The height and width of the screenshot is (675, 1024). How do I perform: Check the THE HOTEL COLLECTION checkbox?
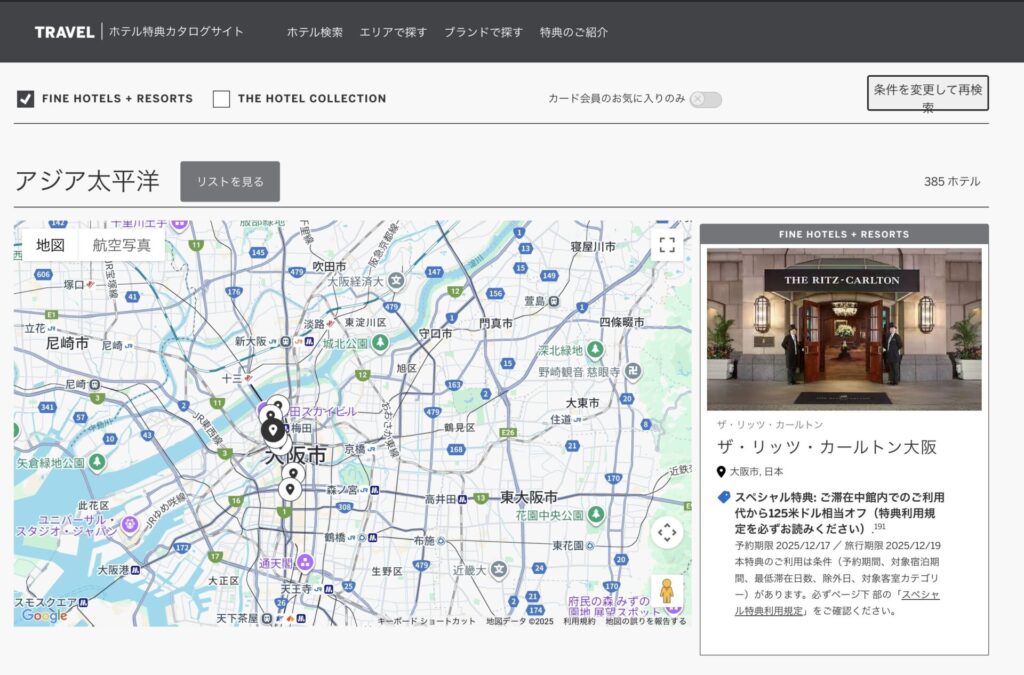(221, 99)
